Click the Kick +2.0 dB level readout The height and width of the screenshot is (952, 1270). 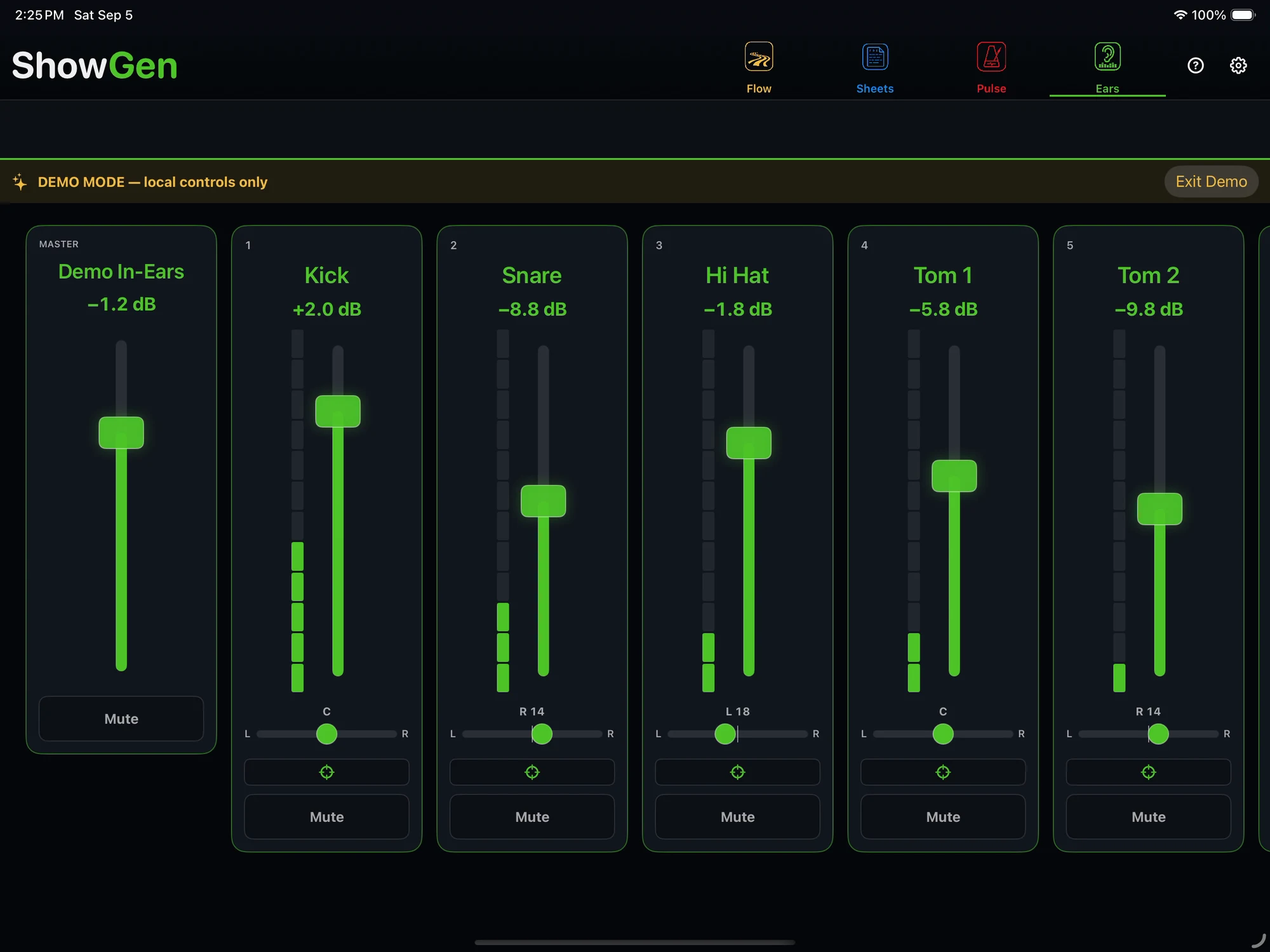(326, 309)
